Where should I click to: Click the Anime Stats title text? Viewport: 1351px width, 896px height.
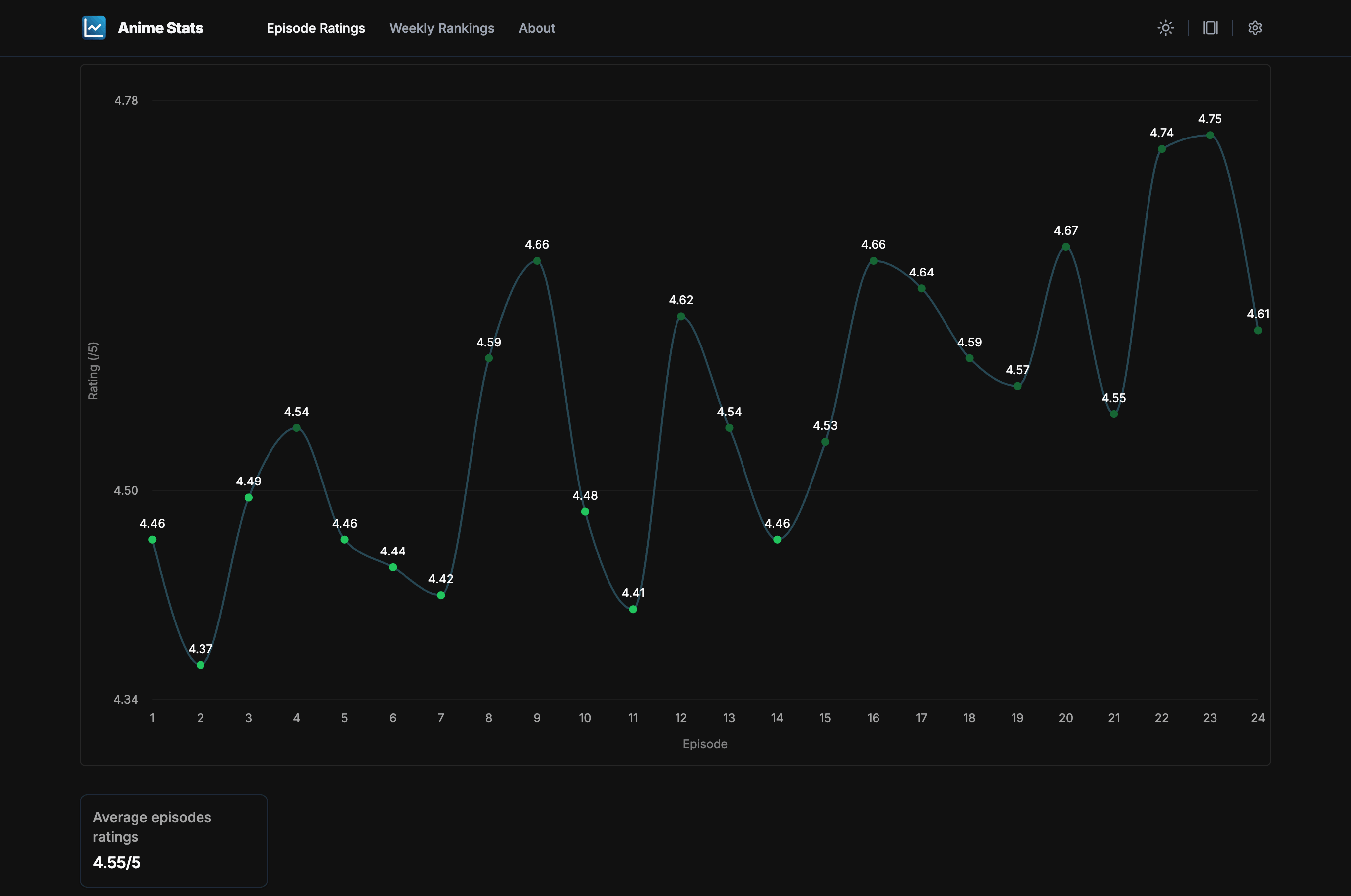coord(160,28)
